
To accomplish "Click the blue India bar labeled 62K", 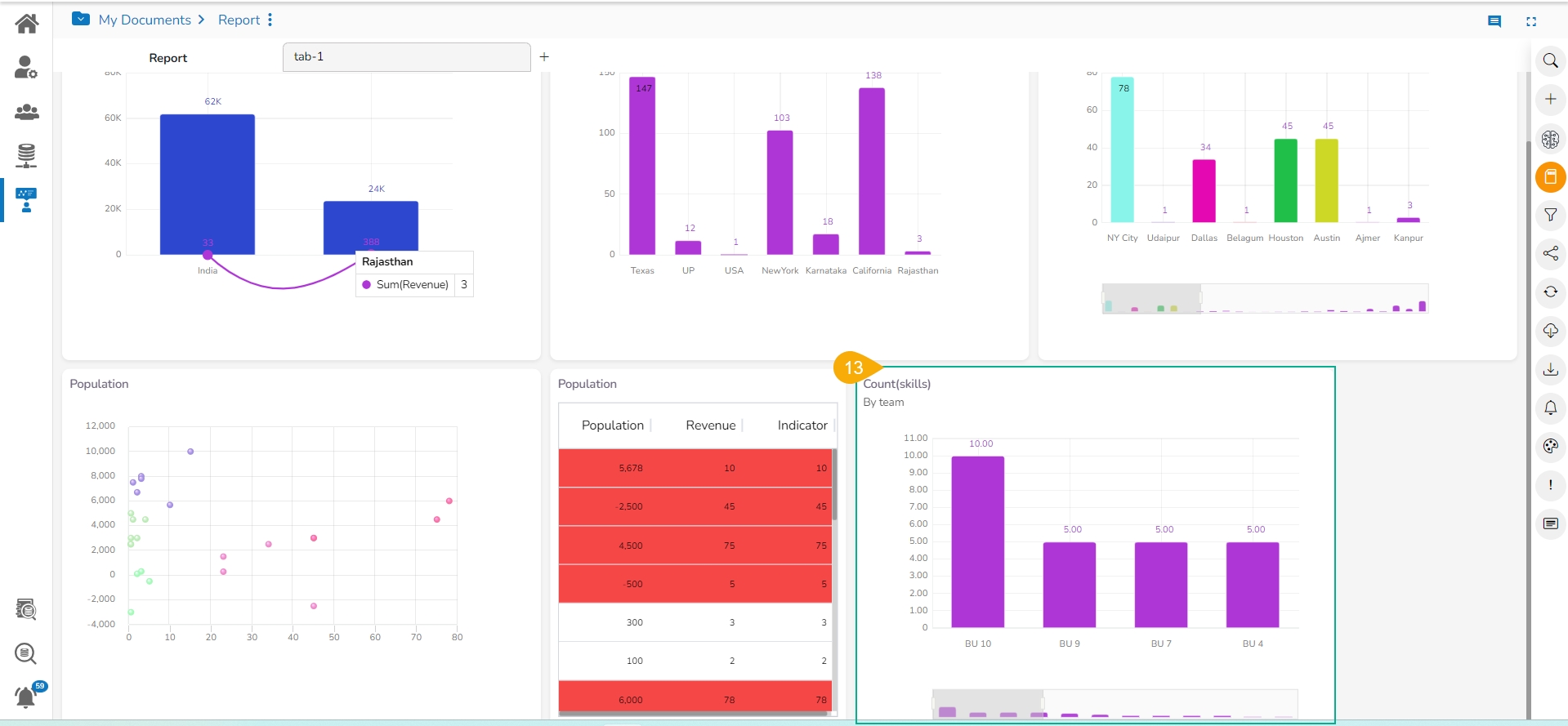I will (208, 184).
